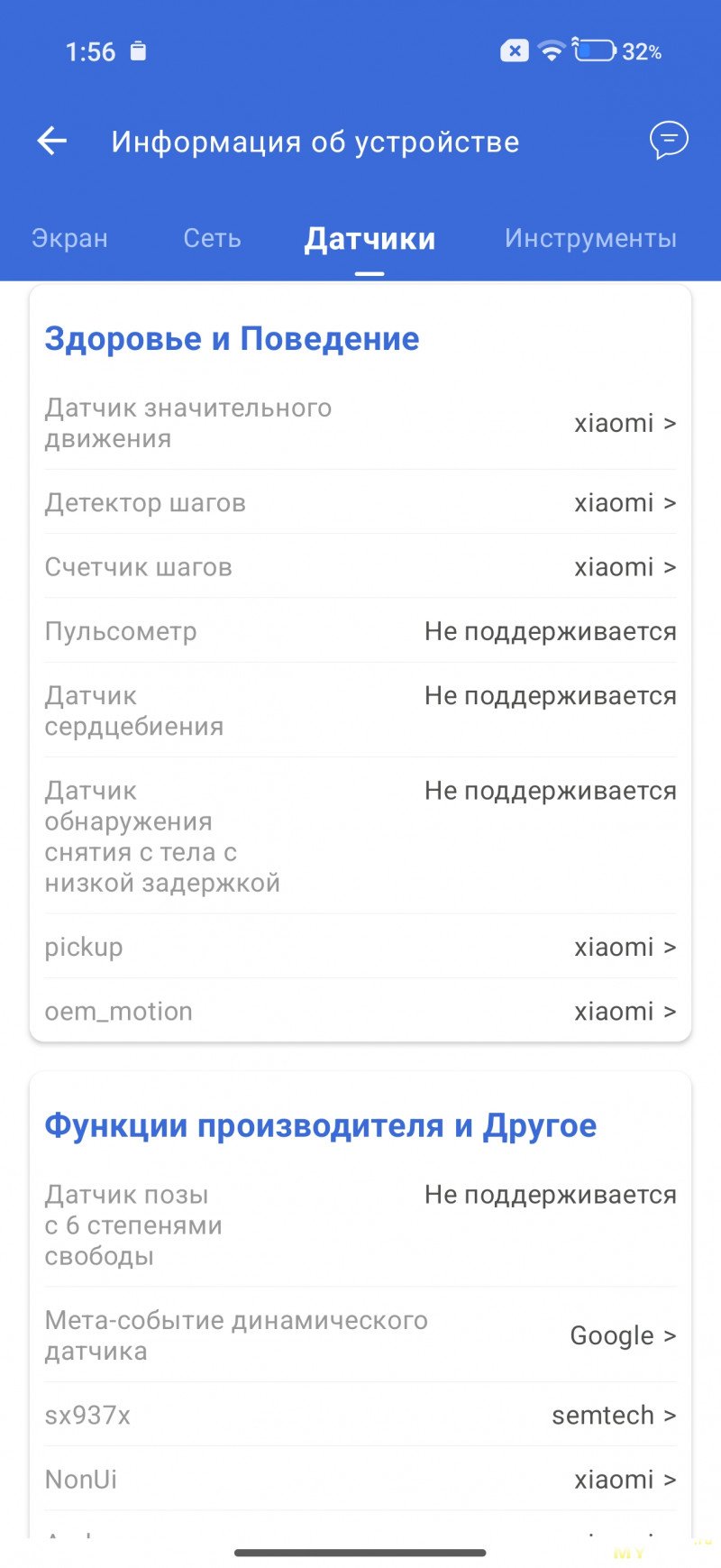This screenshot has width=721, height=1568.
Task: Switch to the Экран tab
Action: [69, 238]
